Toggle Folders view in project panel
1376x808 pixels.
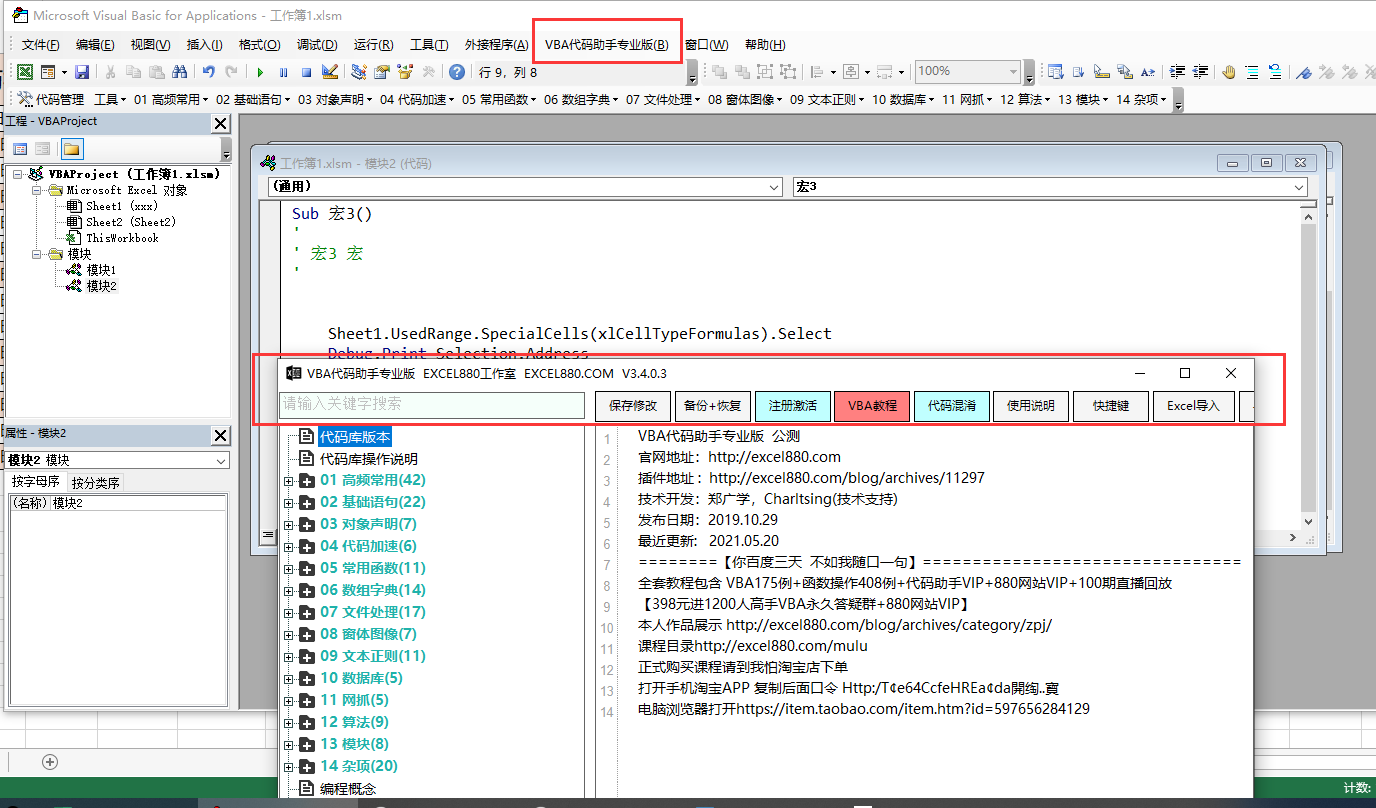pyautogui.click(x=71, y=149)
